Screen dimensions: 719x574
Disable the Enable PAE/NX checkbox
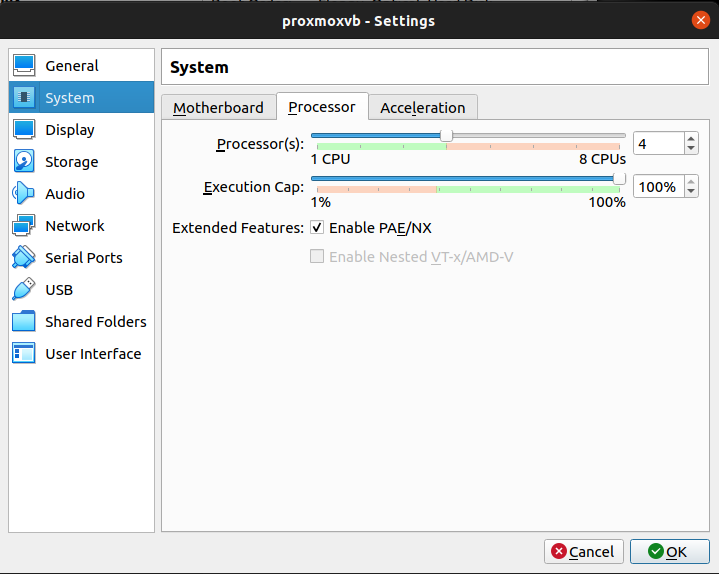317,228
